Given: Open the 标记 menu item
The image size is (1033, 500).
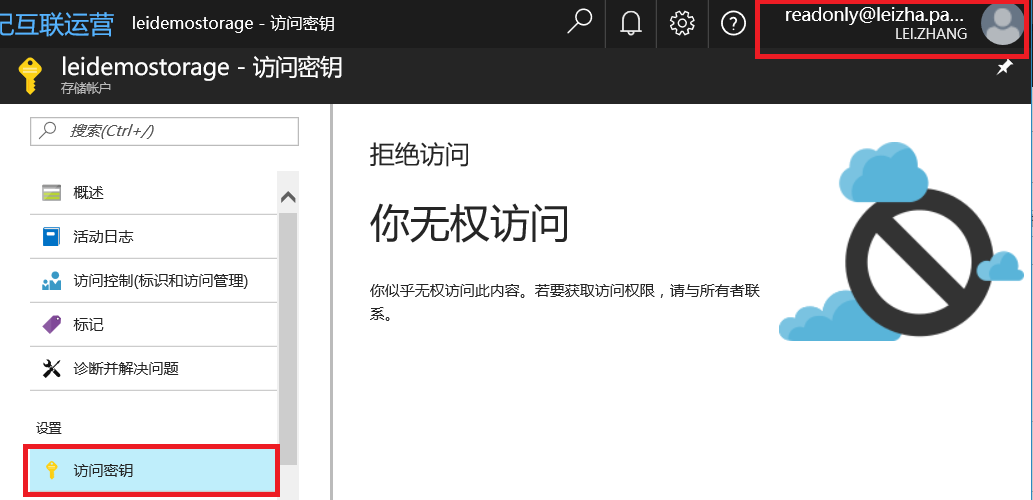Looking at the screenshot, I should click(154, 324).
